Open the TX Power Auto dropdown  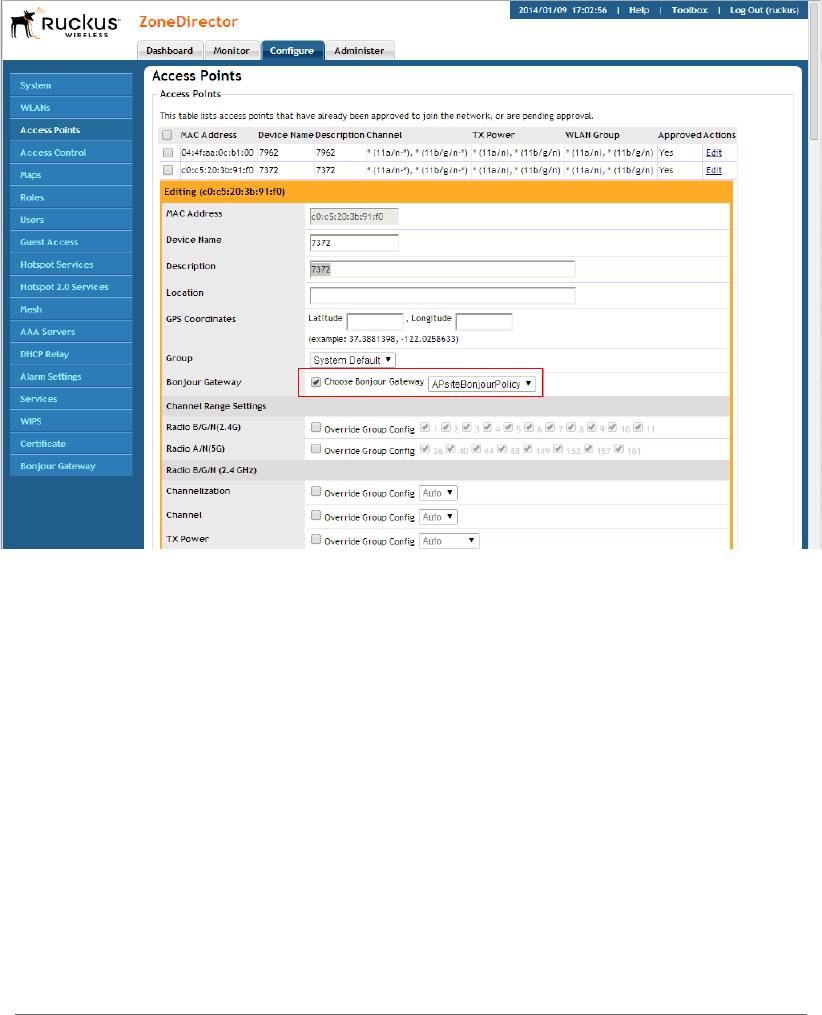click(449, 541)
